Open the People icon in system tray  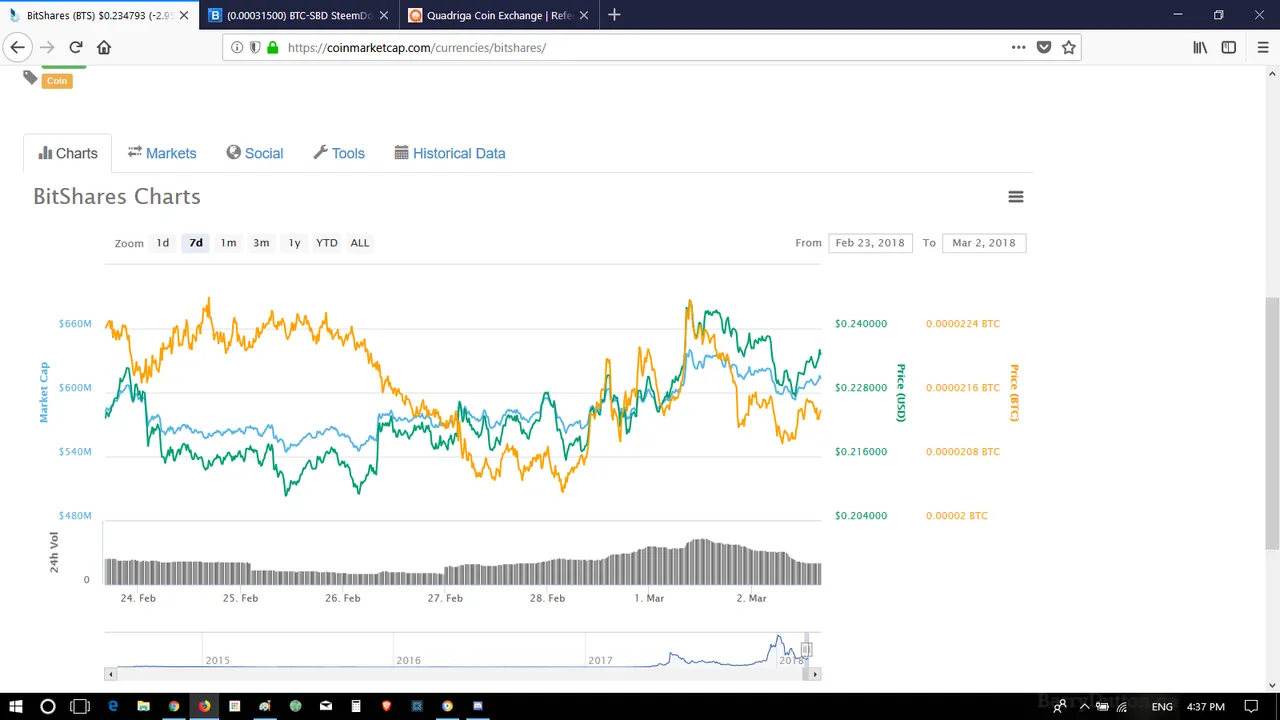click(1060, 706)
